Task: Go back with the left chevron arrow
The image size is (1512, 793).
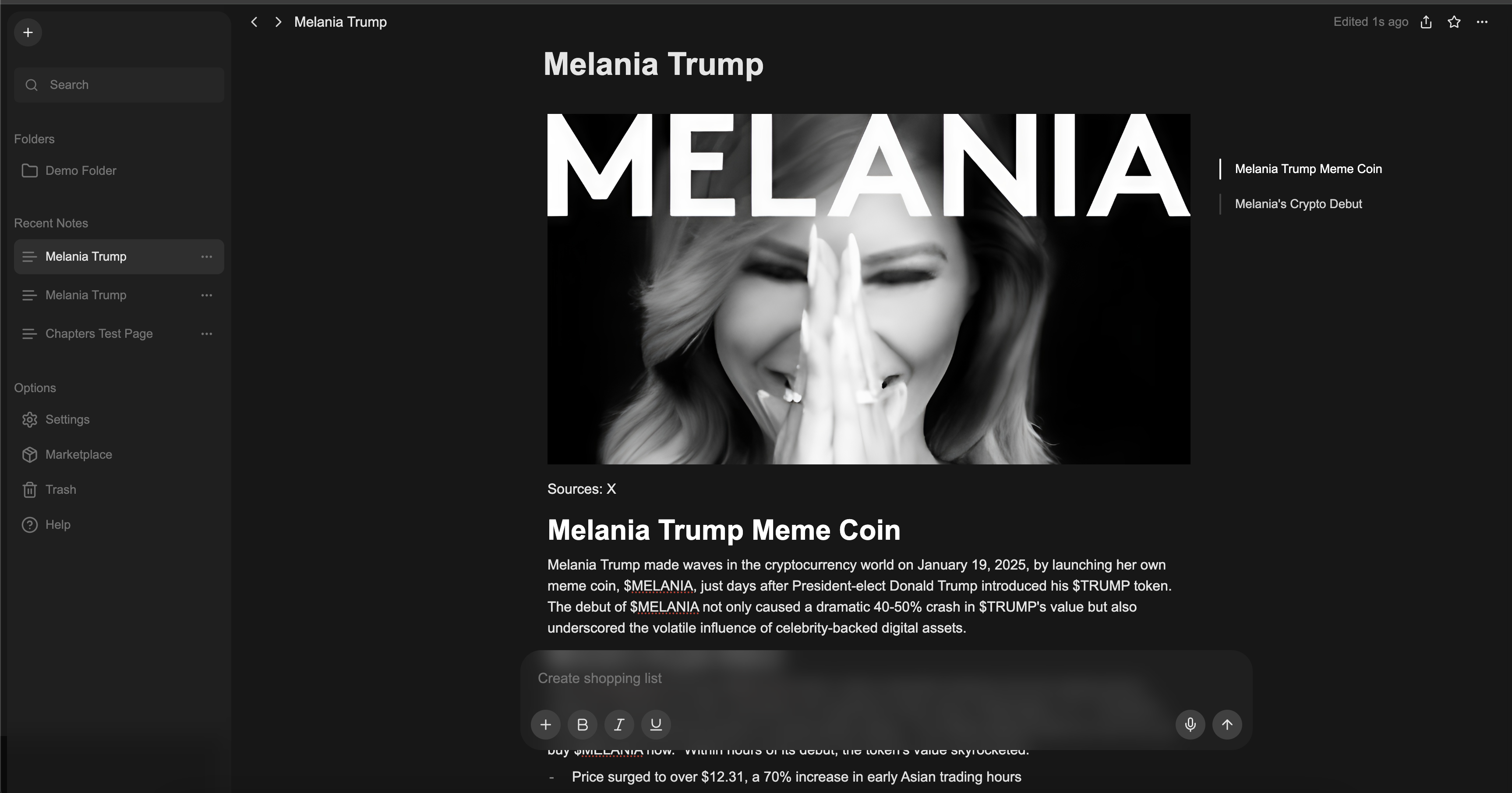Action: point(254,22)
